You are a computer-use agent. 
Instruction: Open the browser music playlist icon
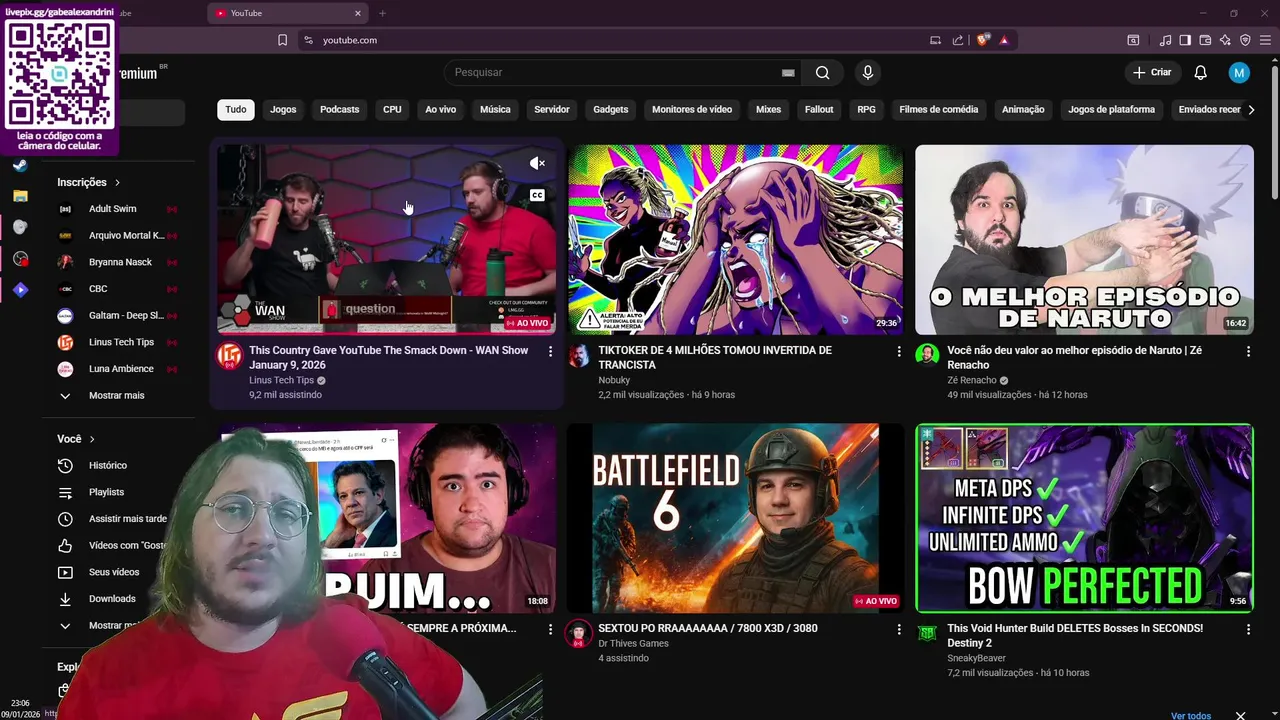(1165, 40)
